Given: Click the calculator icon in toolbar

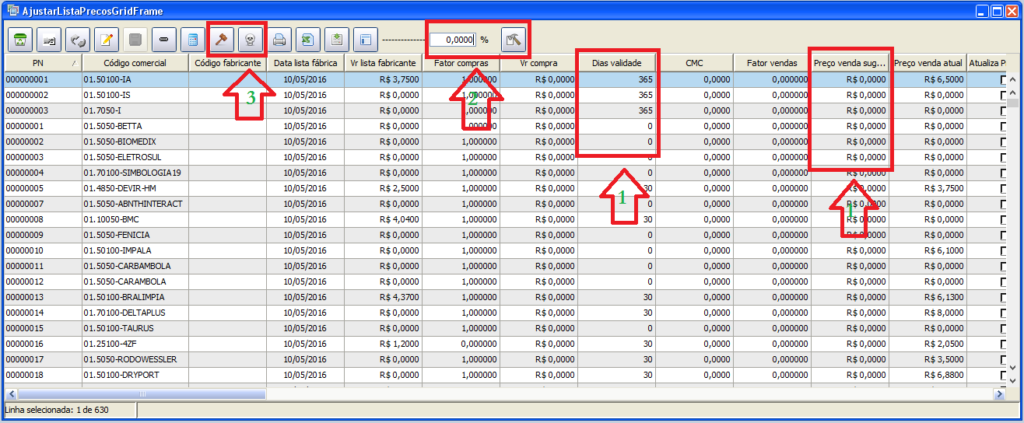Looking at the screenshot, I should [192, 41].
